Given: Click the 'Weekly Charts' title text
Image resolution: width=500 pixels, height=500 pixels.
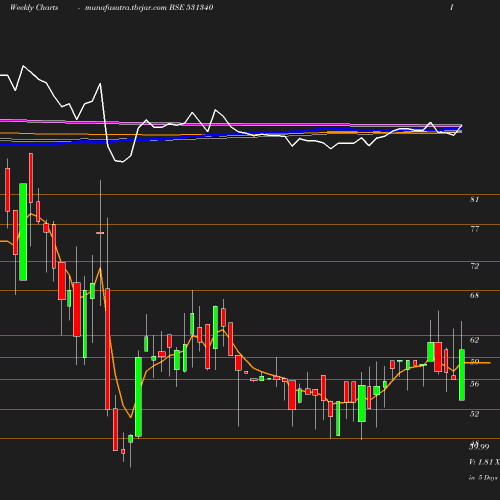Looking at the screenshot, I should 34,7.
